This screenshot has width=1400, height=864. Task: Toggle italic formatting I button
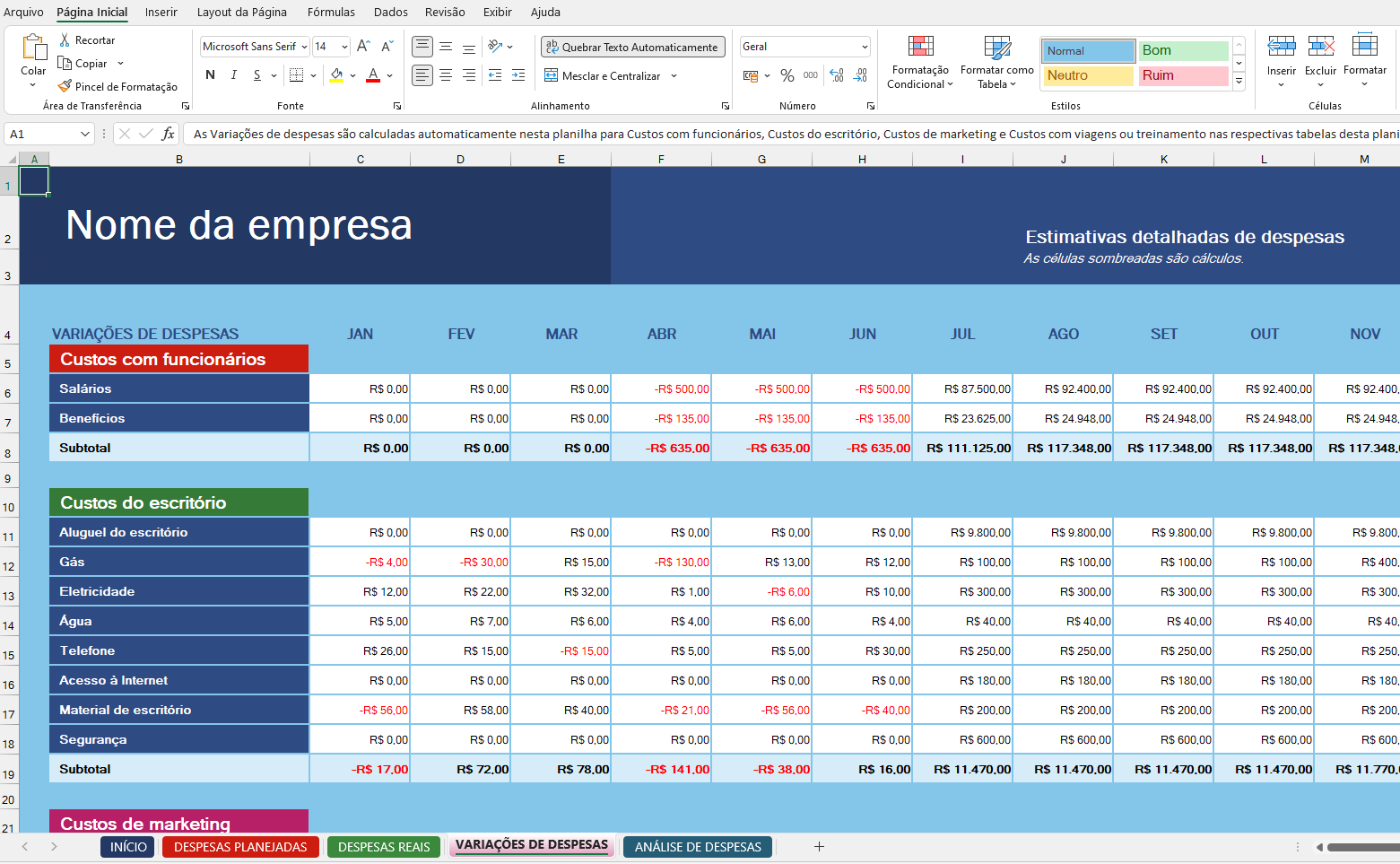click(x=234, y=75)
